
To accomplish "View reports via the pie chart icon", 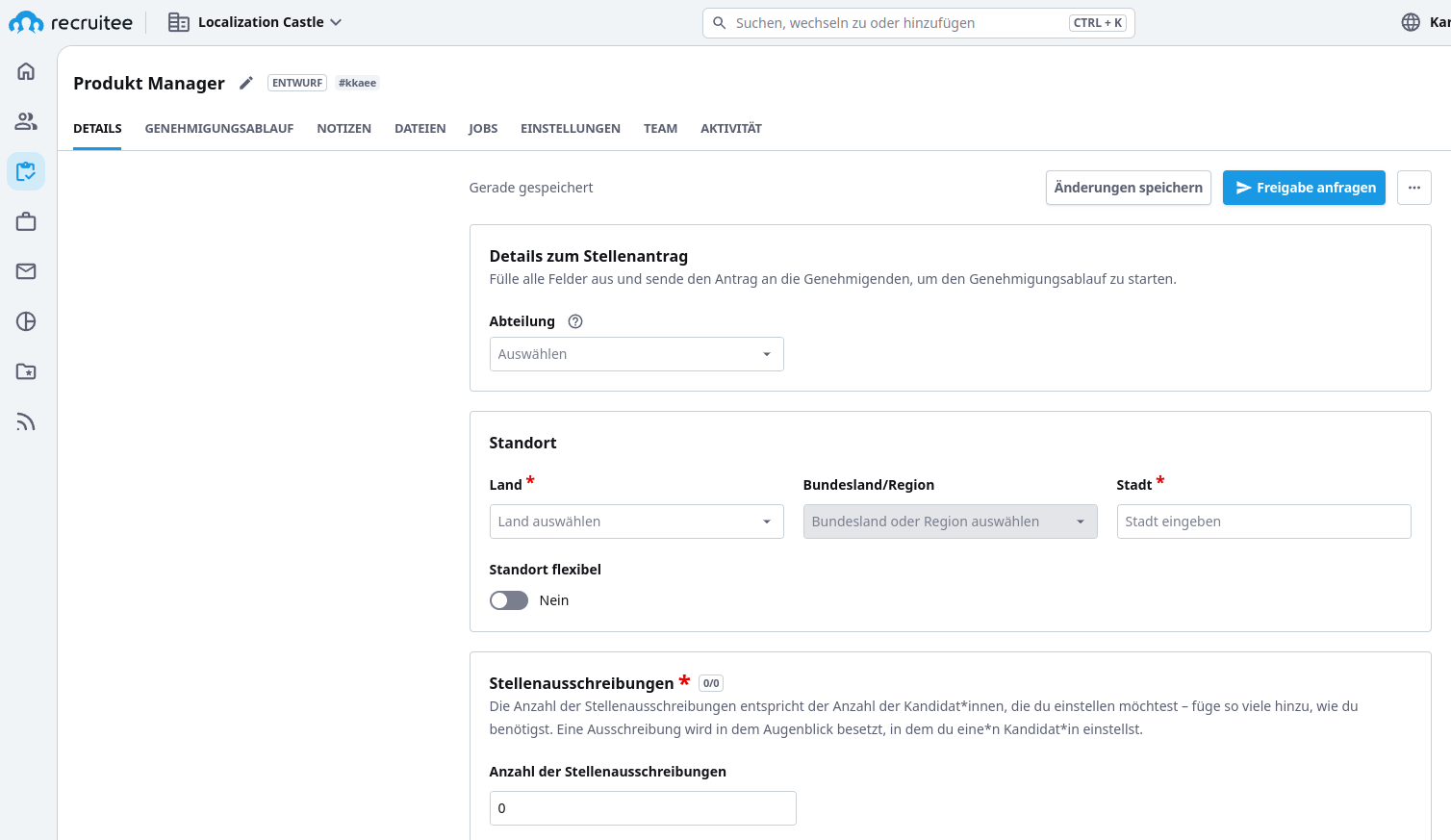I will [x=26, y=321].
